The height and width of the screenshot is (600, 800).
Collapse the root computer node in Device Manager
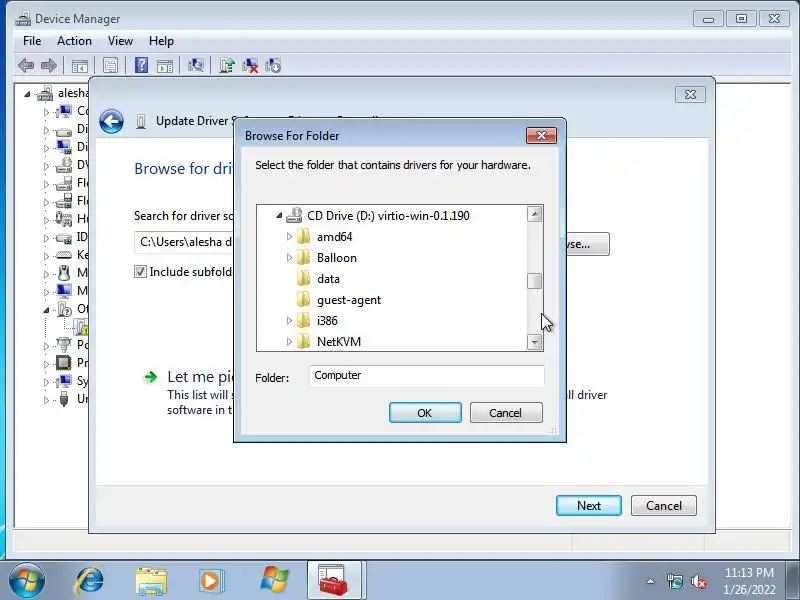pyautogui.click(x=28, y=94)
